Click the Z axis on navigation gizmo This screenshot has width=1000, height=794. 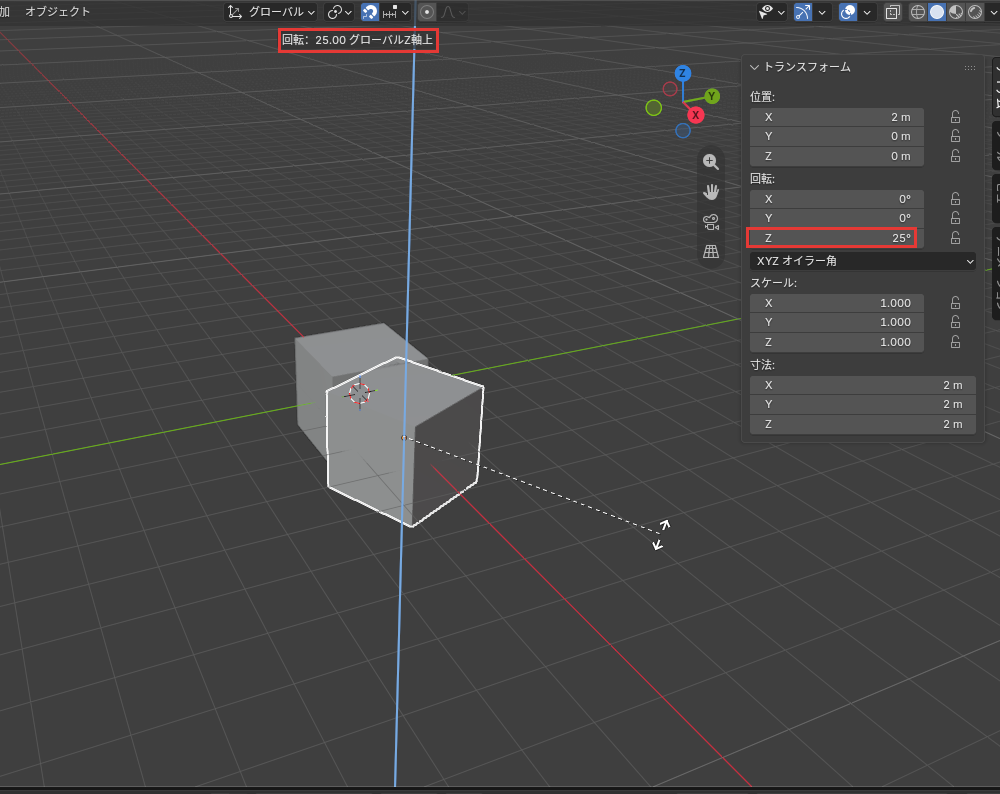click(682, 73)
